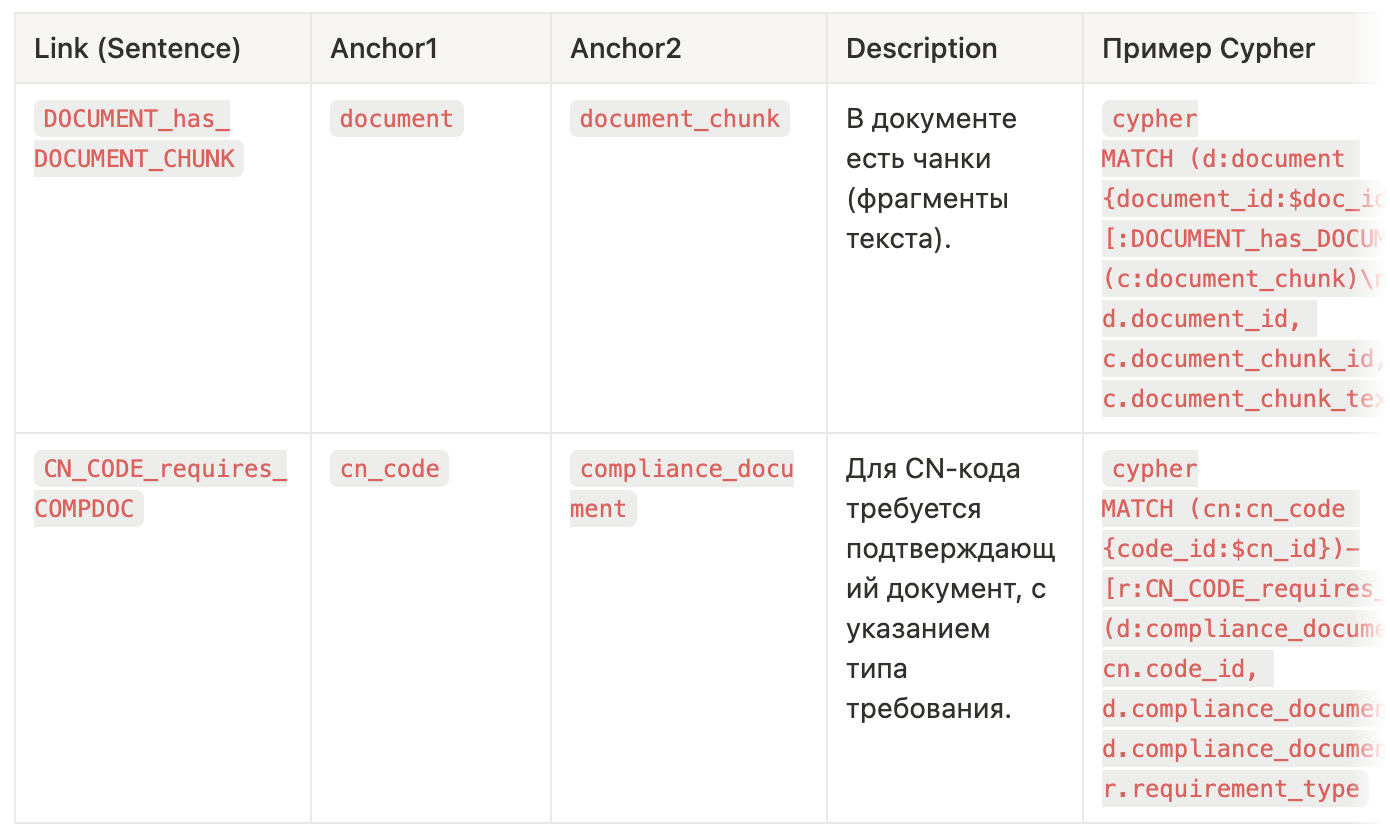Viewport: 1390px width, 838px height.
Task: Click the CN-код requirement description text
Action: tap(947, 588)
